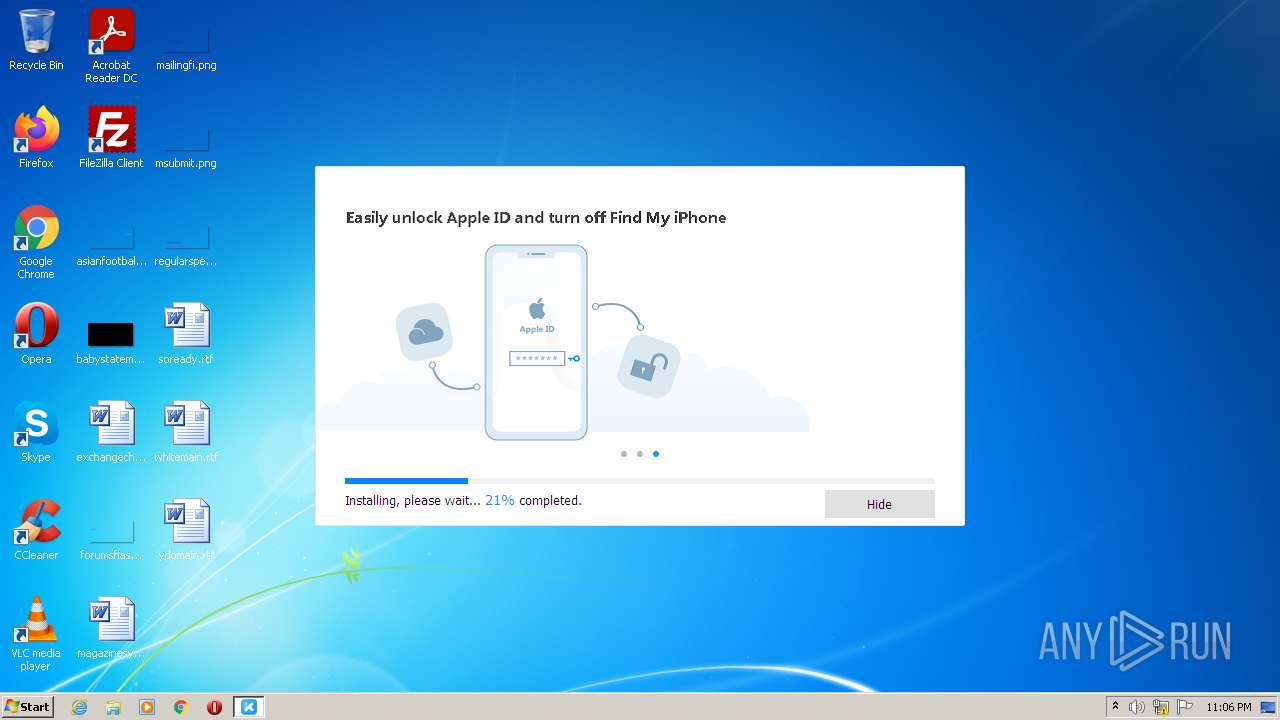Viewport: 1280px width, 720px height.
Task: Select exchangech... document on desktop
Action: click(x=111, y=432)
